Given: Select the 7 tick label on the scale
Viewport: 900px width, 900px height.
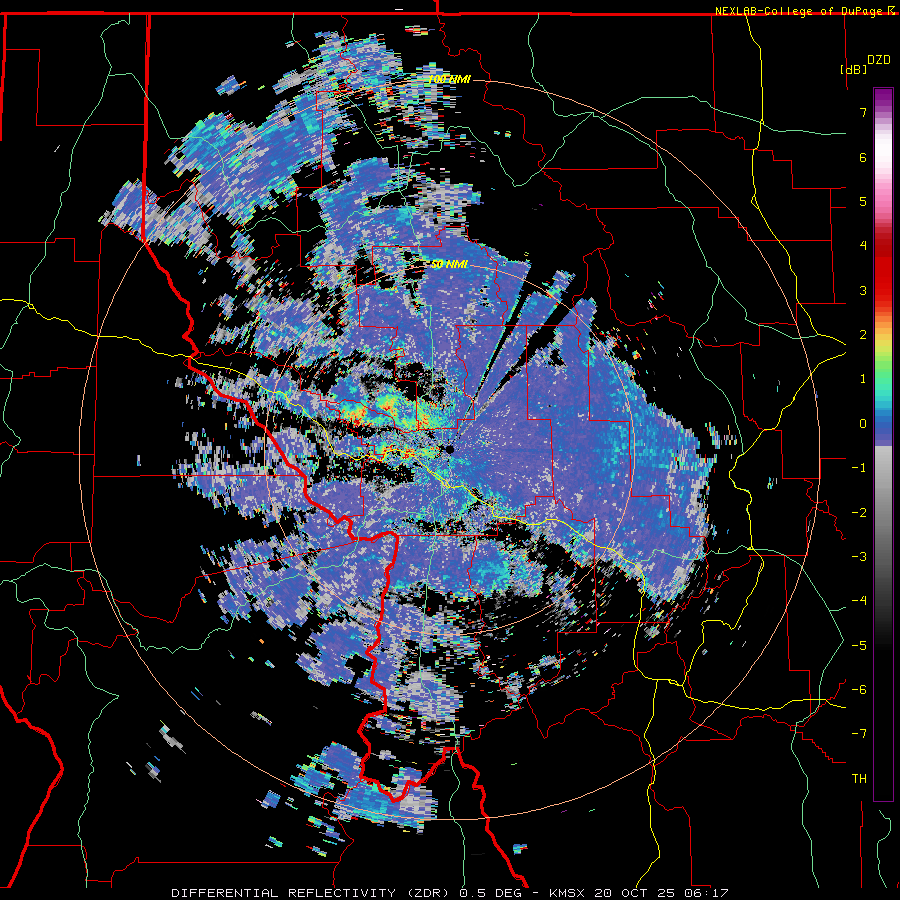Looking at the screenshot, I should [863, 112].
